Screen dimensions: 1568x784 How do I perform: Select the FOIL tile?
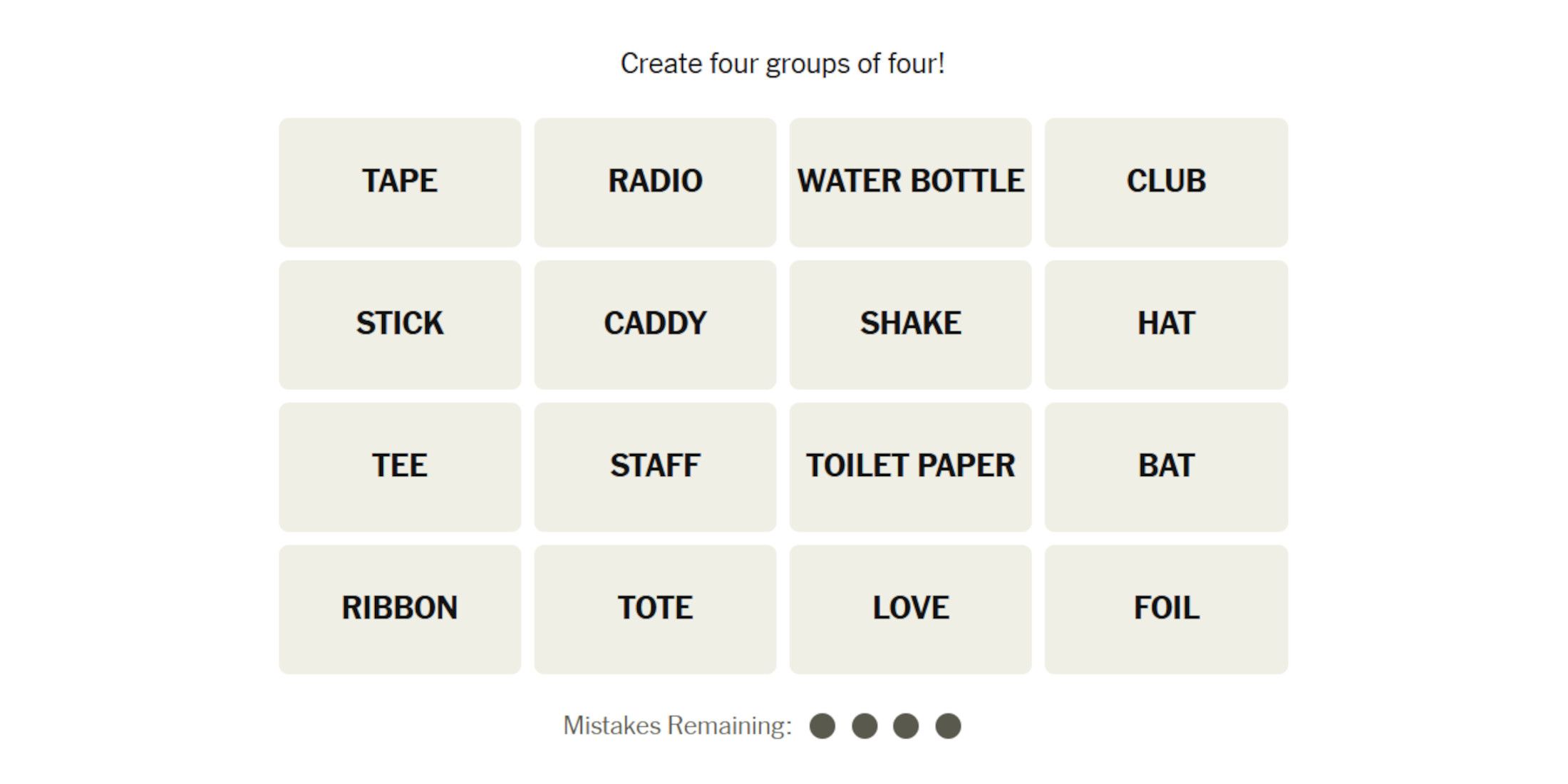pyautogui.click(x=1166, y=609)
